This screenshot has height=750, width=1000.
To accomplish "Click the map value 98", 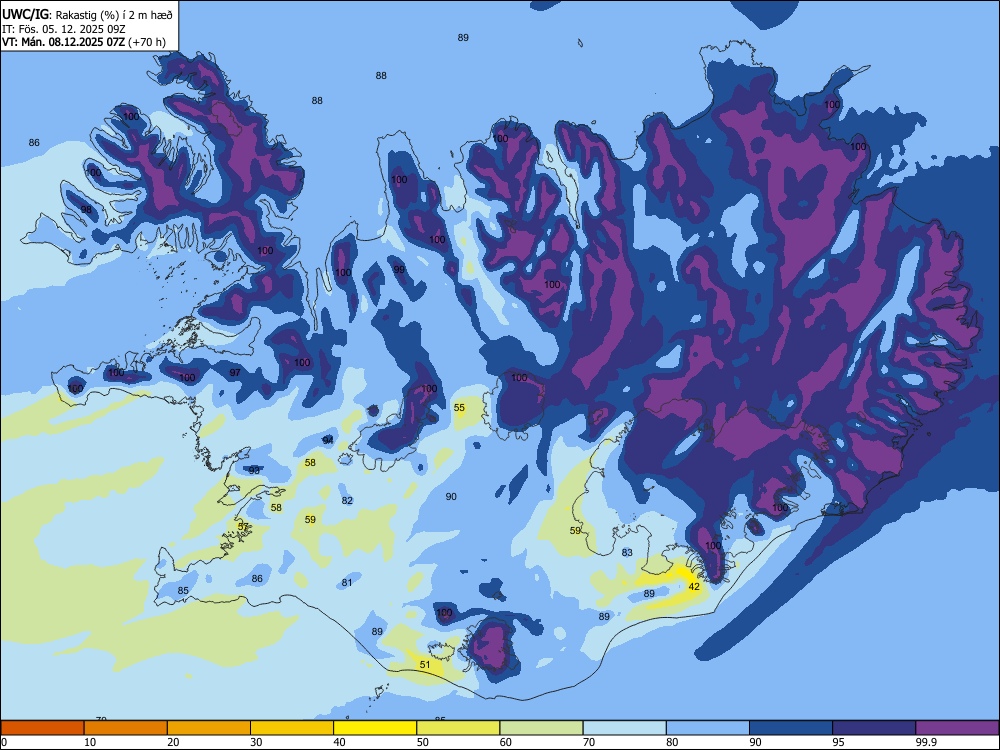I will pyautogui.click(x=86, y=210).
